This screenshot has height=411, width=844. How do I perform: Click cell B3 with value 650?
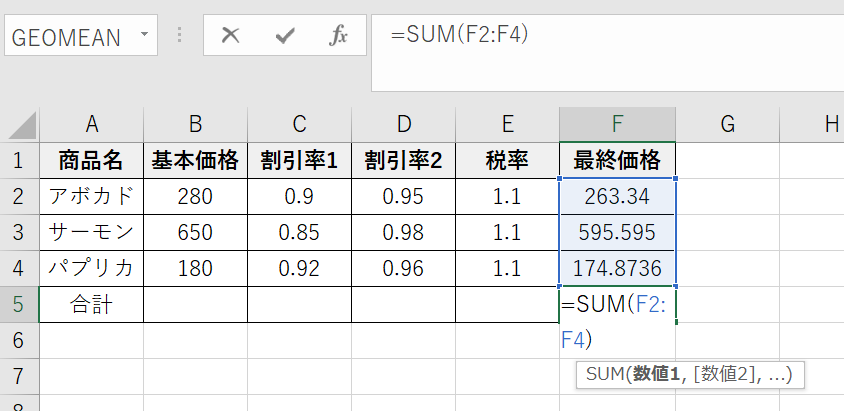click(195, 233)
